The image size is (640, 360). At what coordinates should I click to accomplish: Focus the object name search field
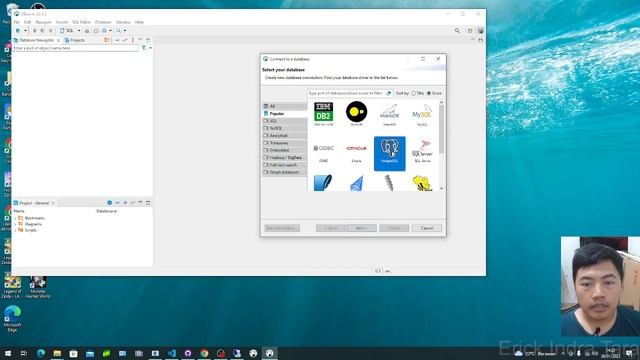[76, 48]
